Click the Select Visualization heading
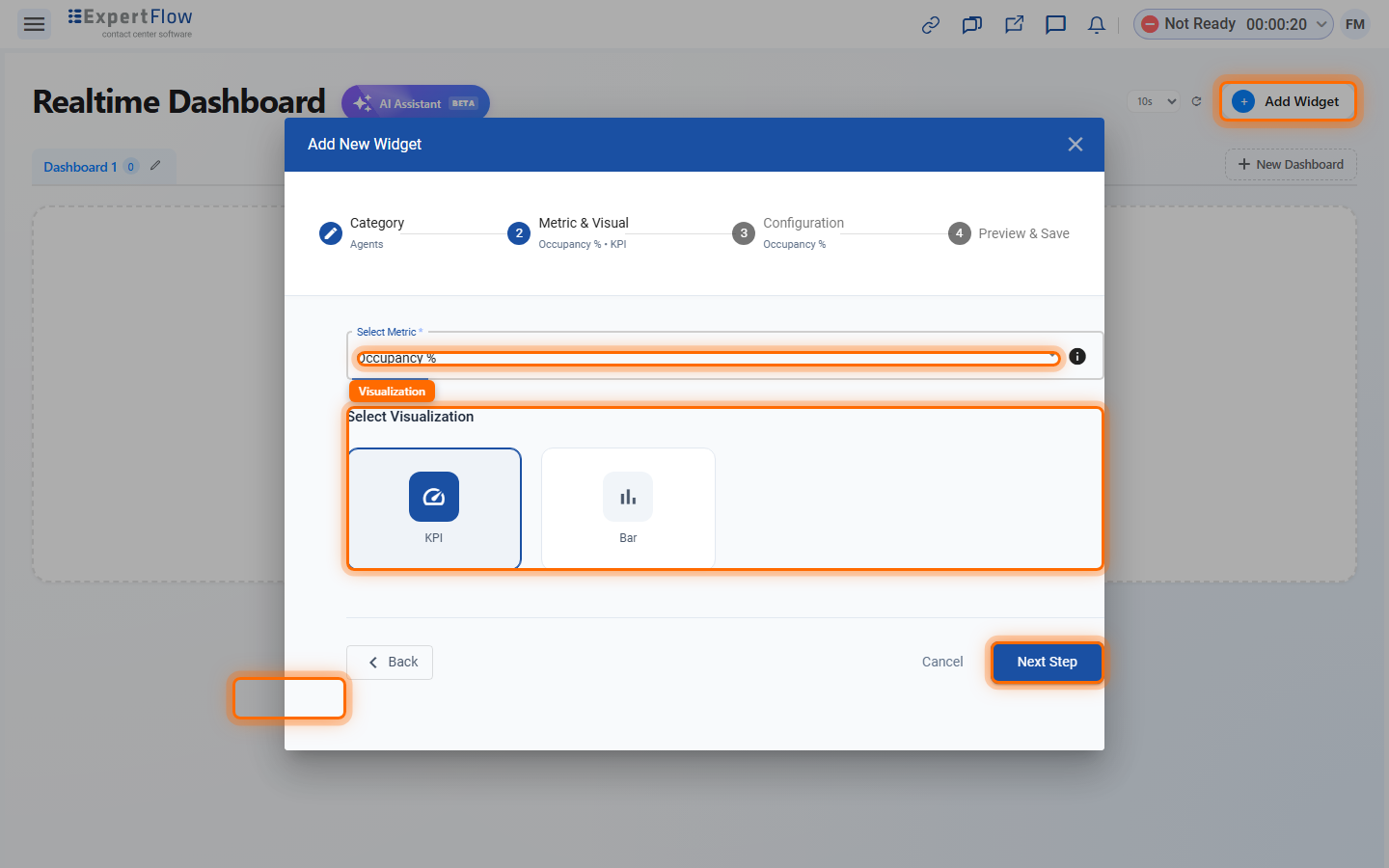The image size is (1389, 868). (411, 417)
